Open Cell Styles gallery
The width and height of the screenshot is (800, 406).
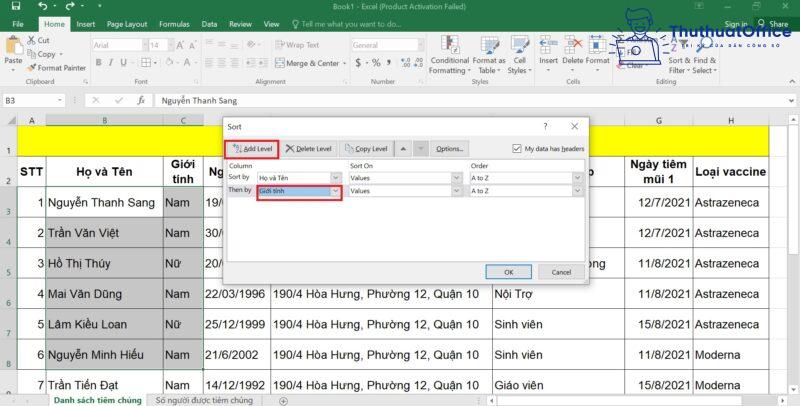click(x=519, y=55)
